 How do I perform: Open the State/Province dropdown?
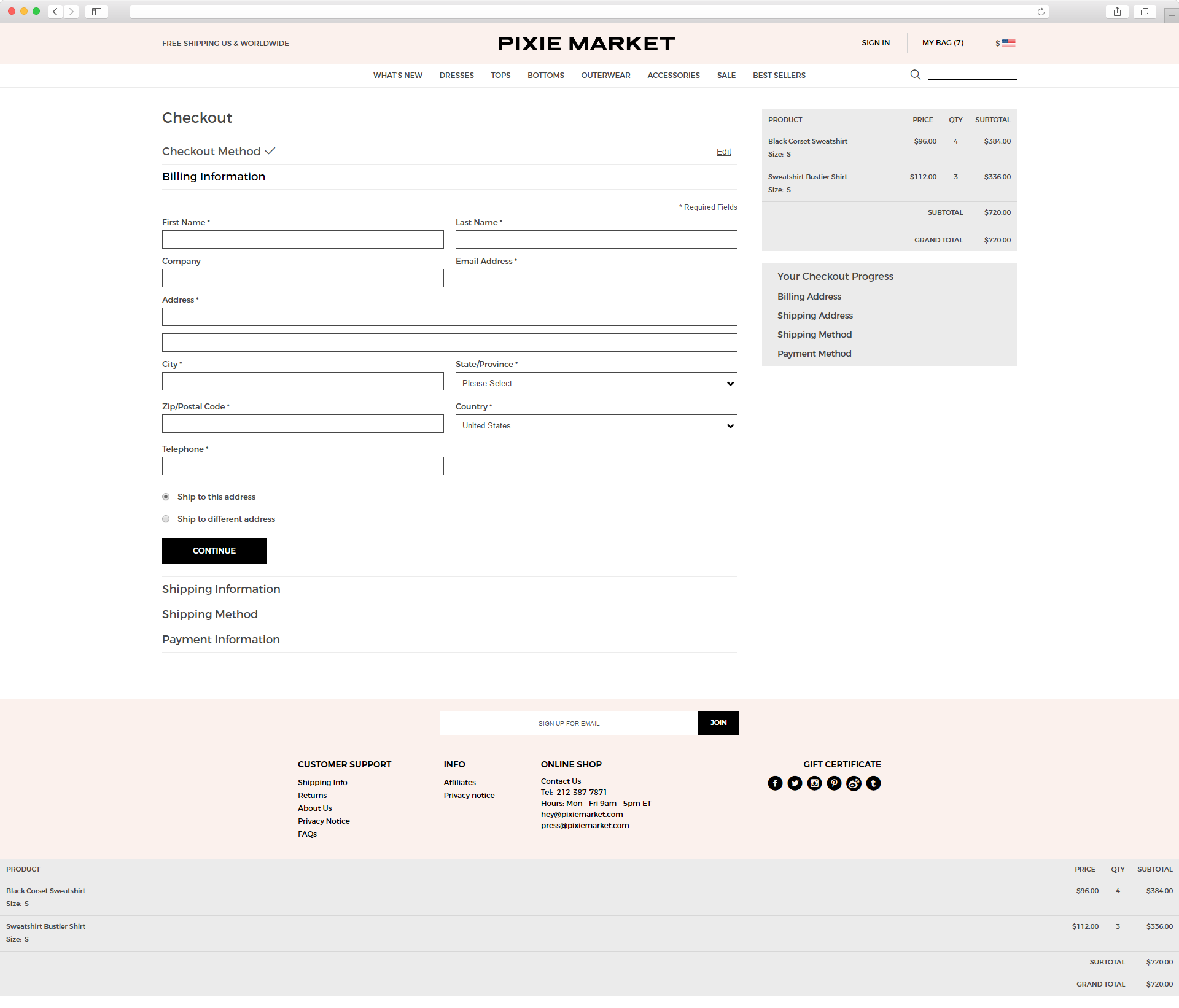pos(596,383)
